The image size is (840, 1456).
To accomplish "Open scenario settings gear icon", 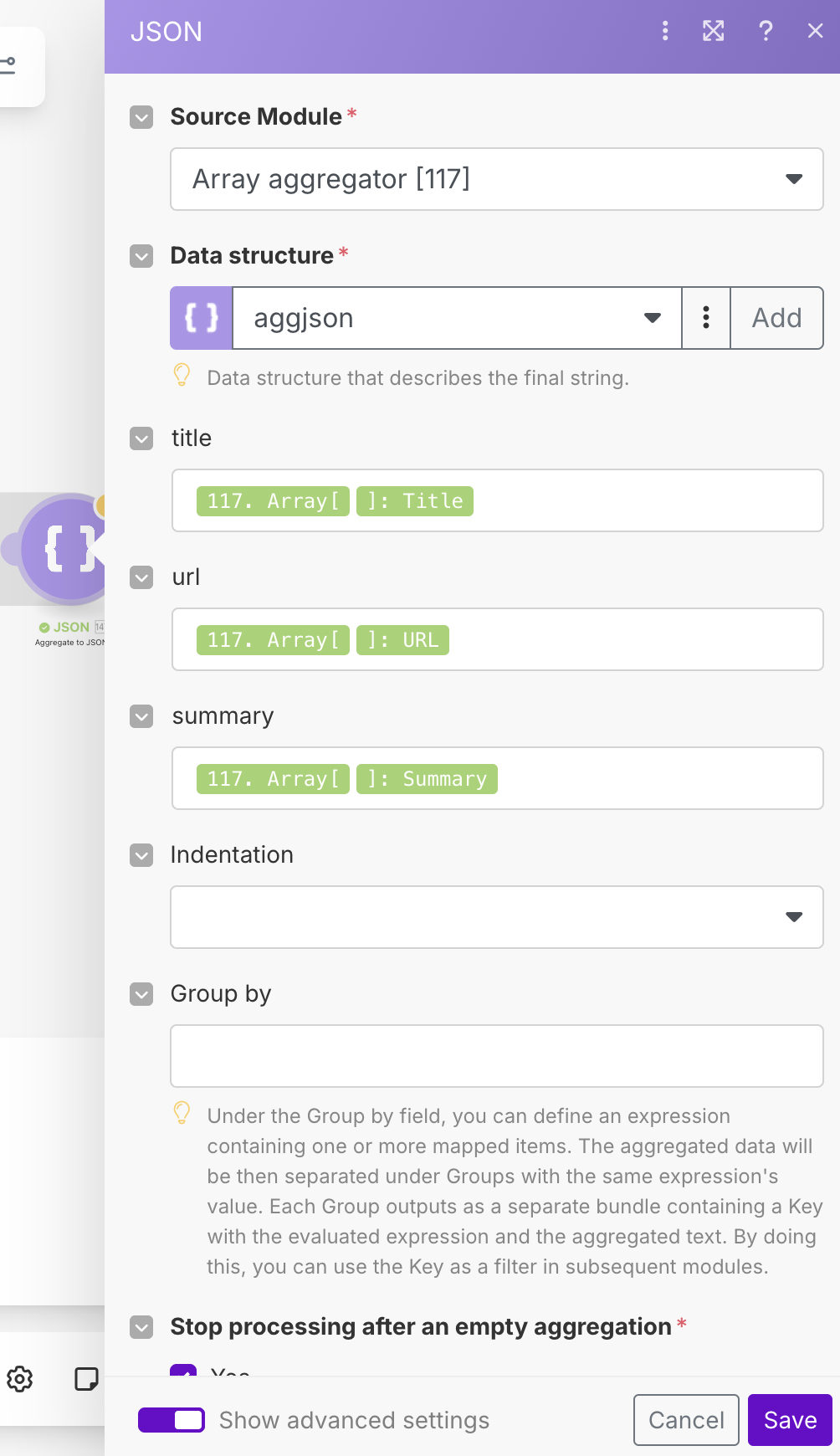I will click(x=20, y=1378).
